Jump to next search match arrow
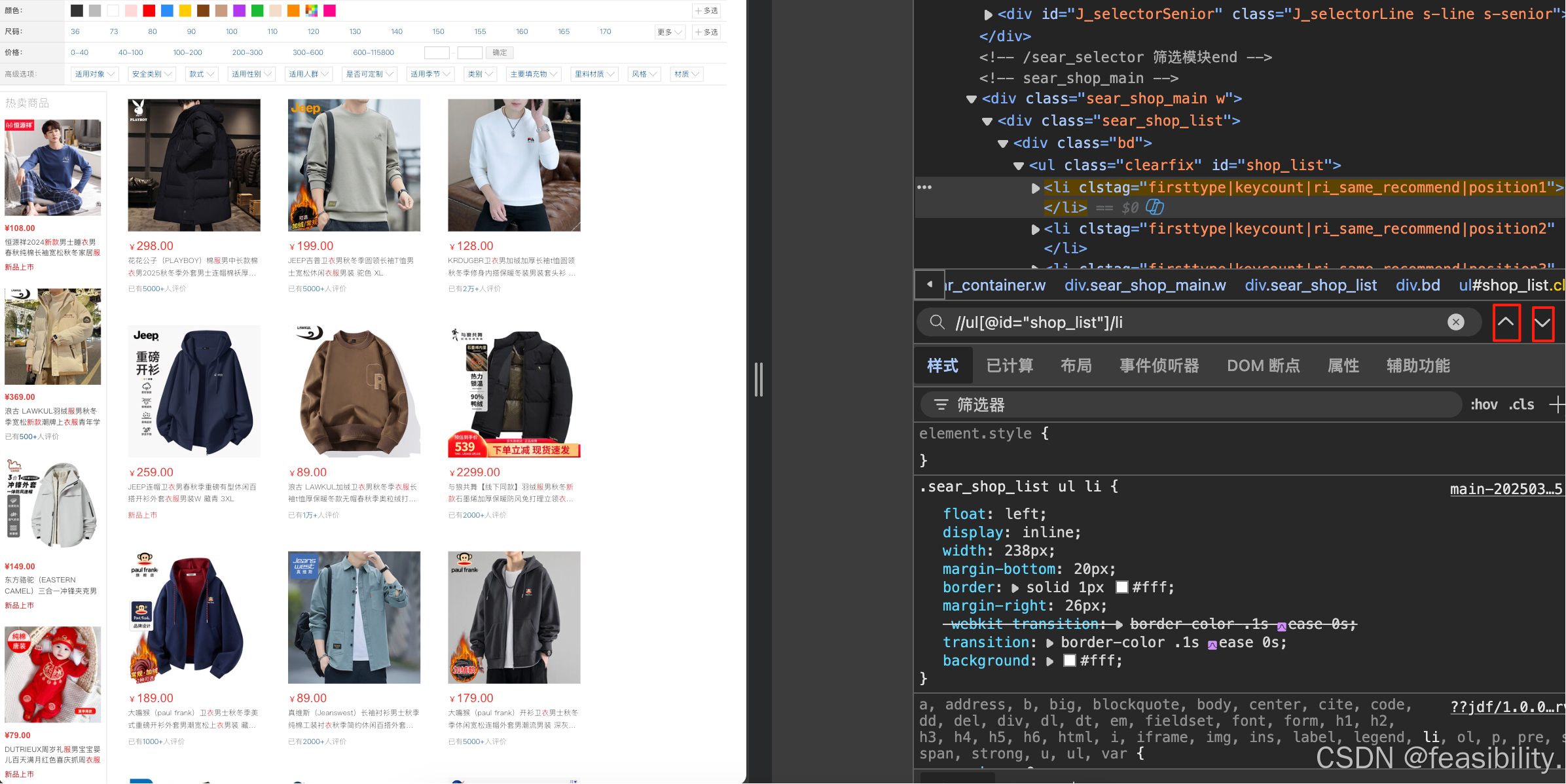Image resolution: width=1566 pixels, height=784 pixels. tap(1542, 323)
